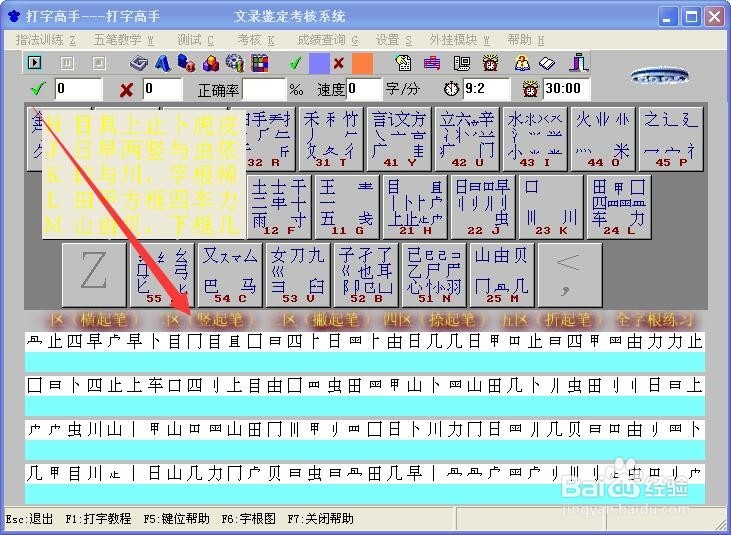The width and height of the screenshot is (731, 535).
Task: Open the 帮助 menu
Action: (526, 40)
